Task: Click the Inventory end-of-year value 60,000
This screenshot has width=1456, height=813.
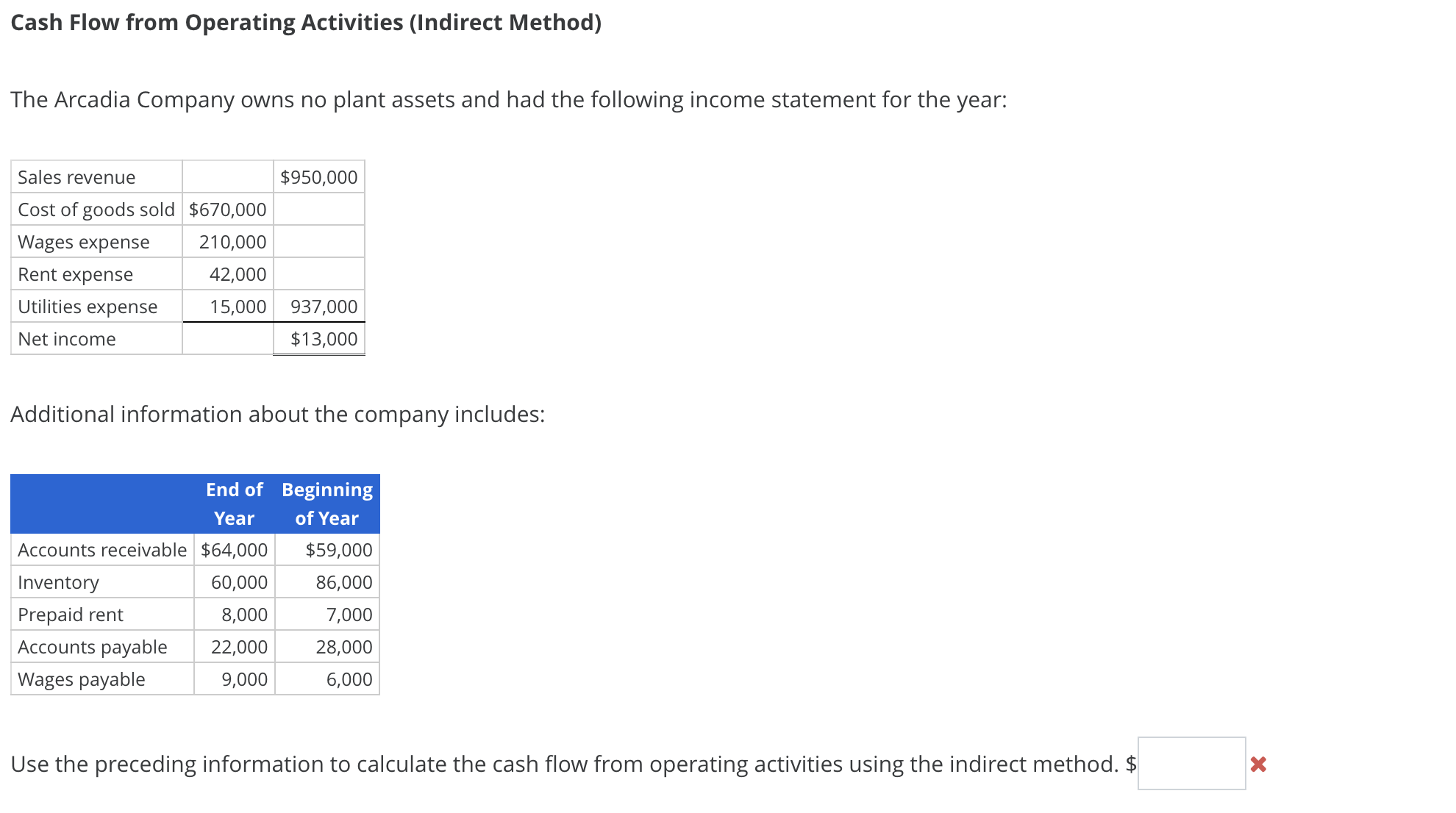Action: click(239, 581)
